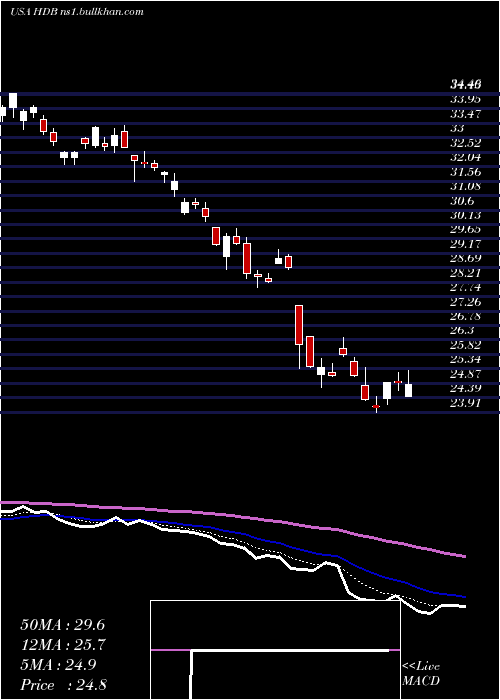The image size is (500, 700).
Task: Click the 26.78 price level label
Action: 465,317
